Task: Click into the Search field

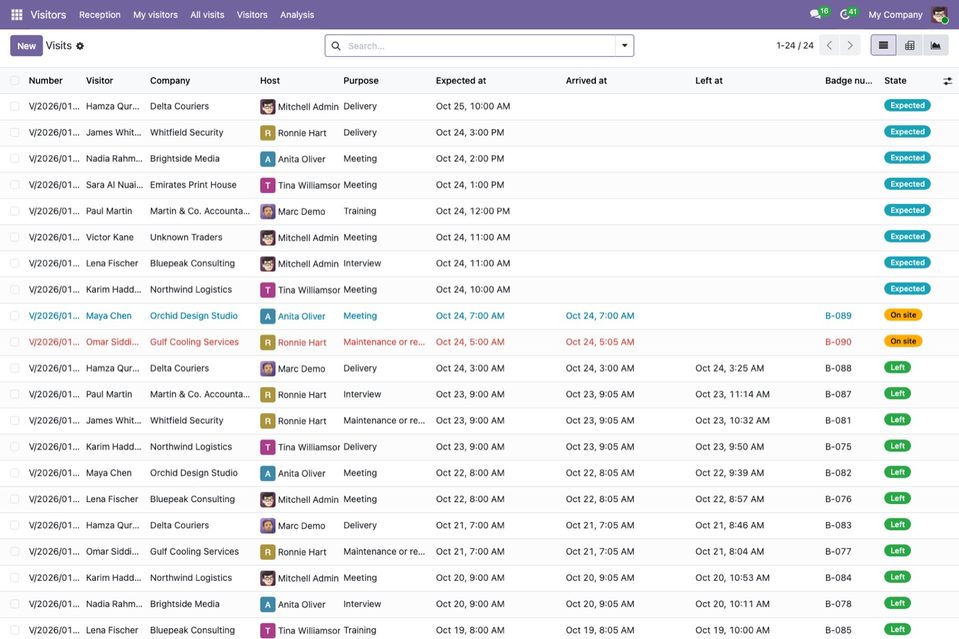Action: 479,46
